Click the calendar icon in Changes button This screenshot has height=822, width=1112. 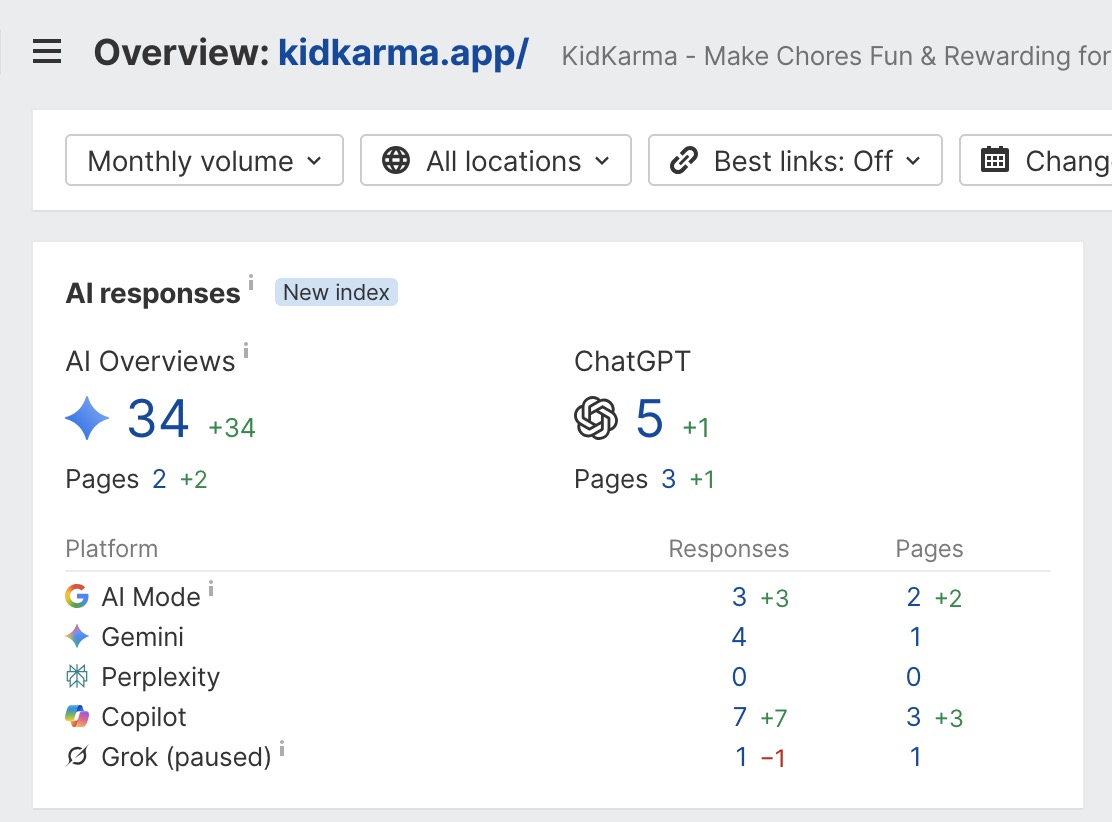tap(994, 160)
